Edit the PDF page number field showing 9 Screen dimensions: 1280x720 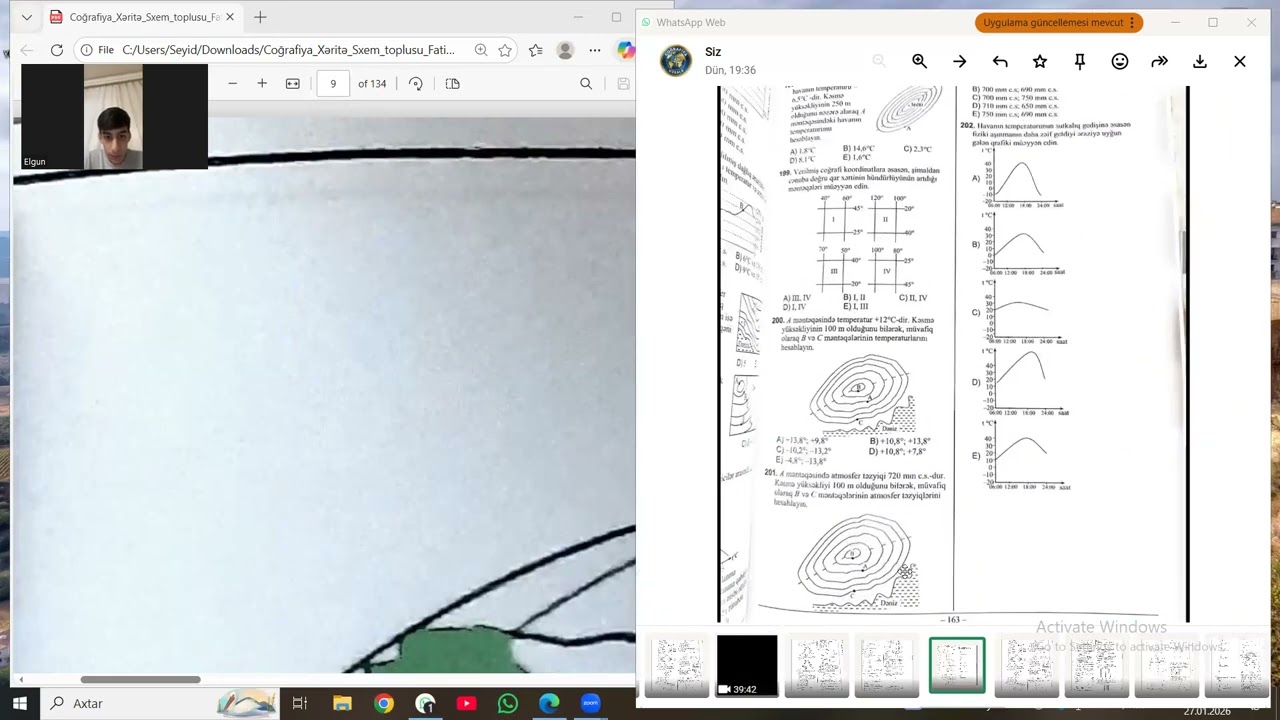point(333,84)
